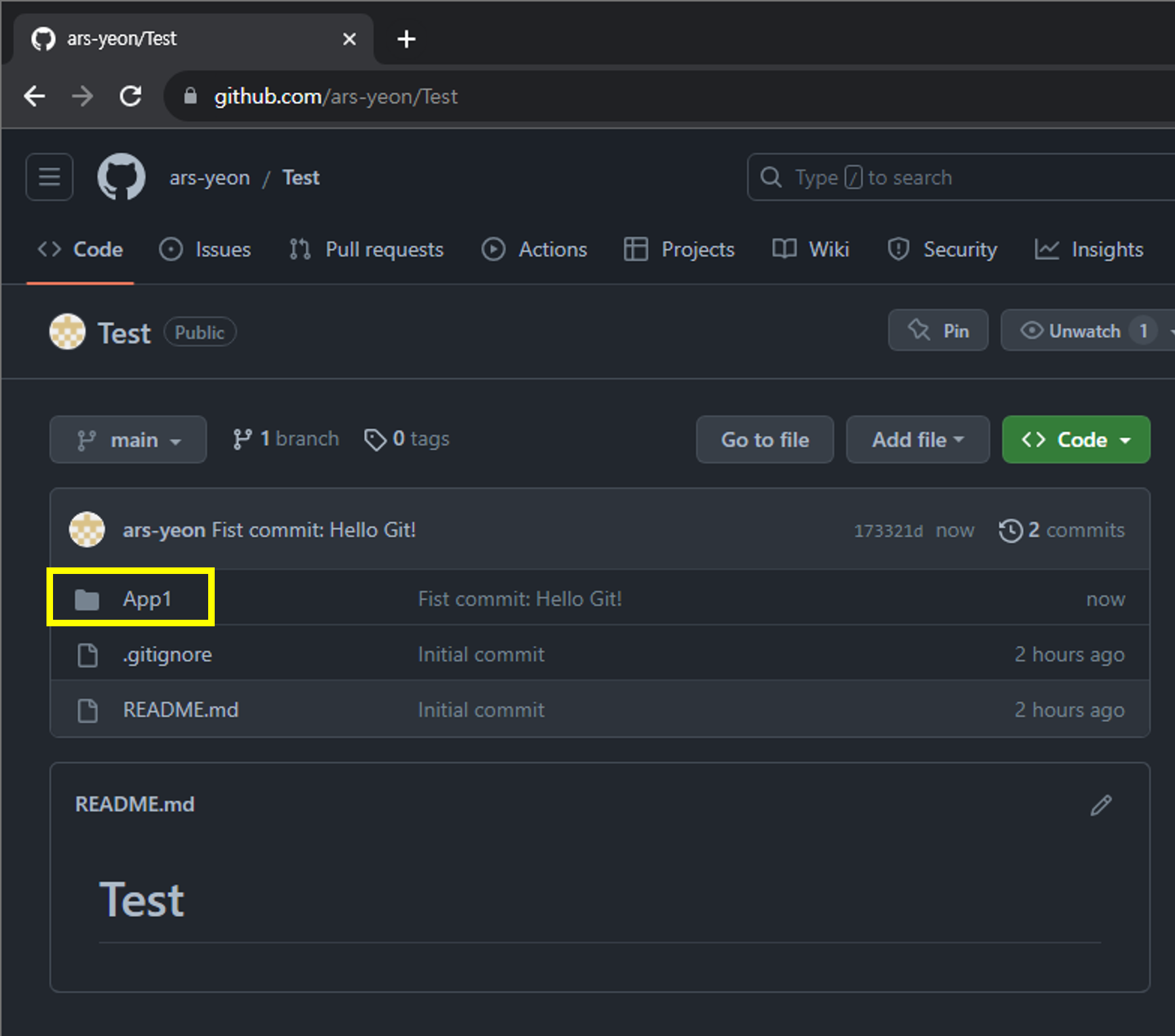View the Insights tab
This screenshot has height=1036, width=1175.
(1089, 249)
